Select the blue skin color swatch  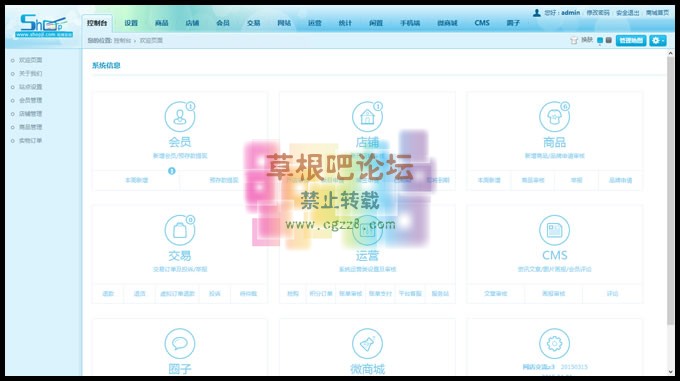click(x=600, y=40)
